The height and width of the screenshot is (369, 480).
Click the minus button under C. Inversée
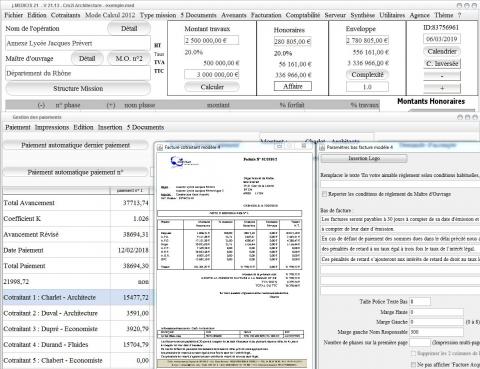[442, 76]
